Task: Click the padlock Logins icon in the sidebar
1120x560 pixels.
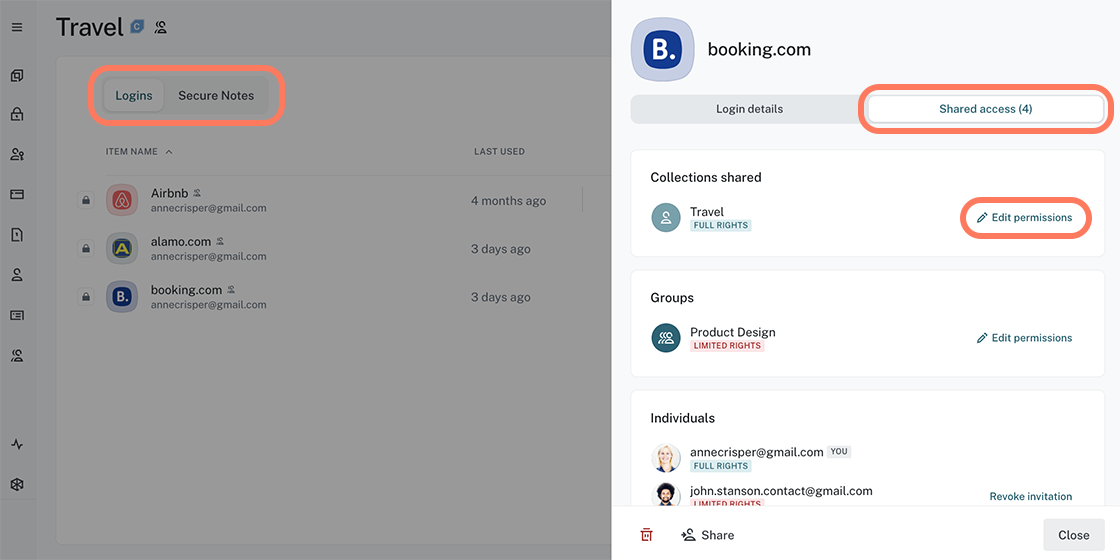Action: [17, 115]
